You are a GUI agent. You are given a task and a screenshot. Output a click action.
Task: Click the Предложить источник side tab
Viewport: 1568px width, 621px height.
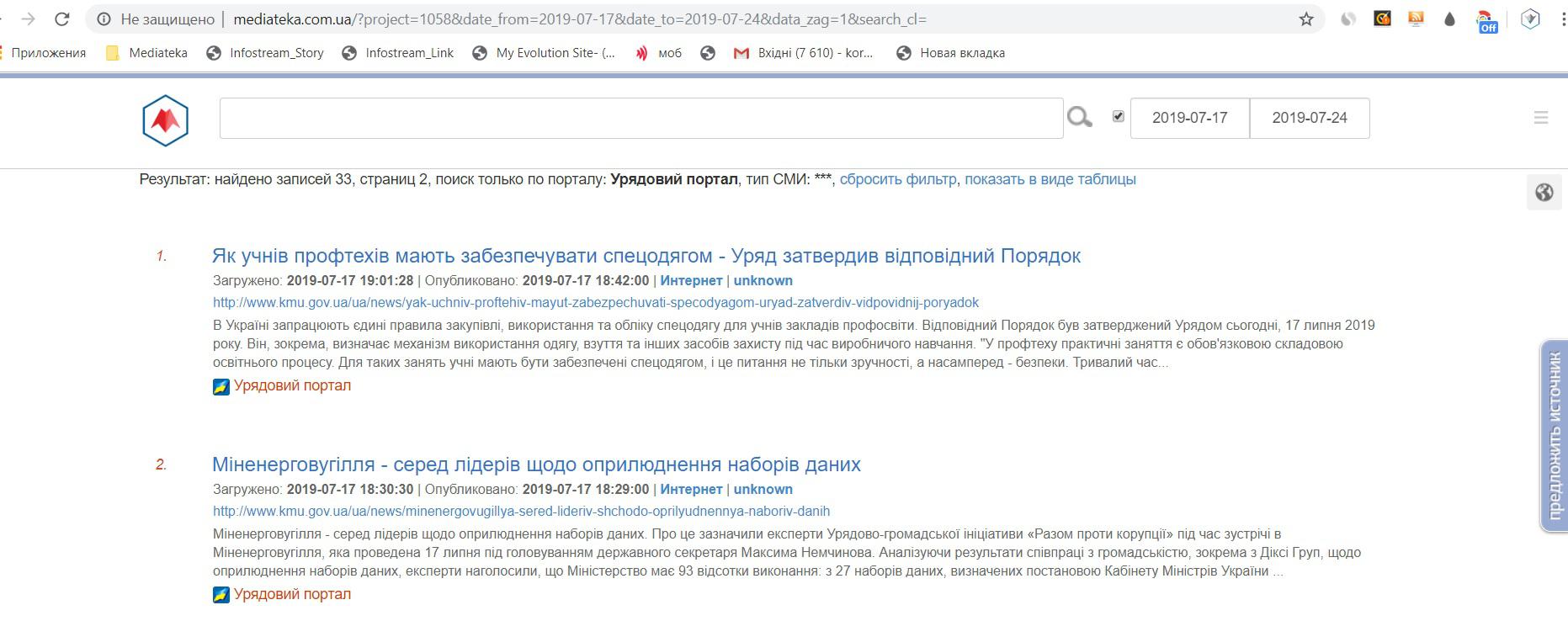[1554, 436]
